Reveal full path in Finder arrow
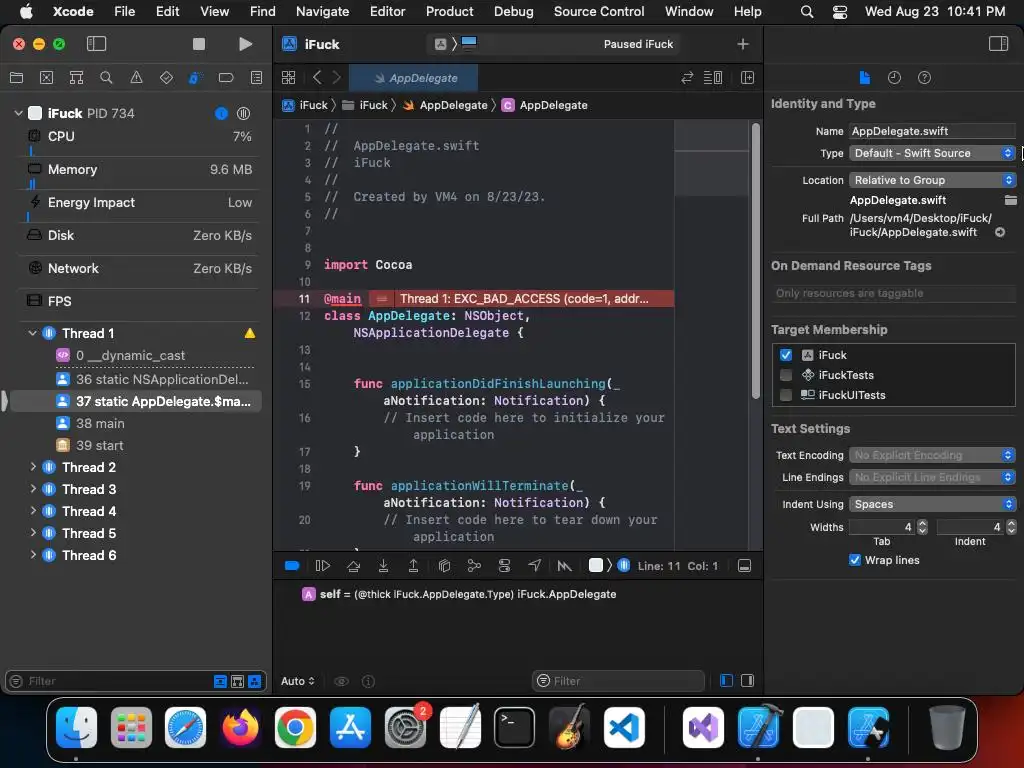The image size is (1024, 768). click(1000, 232)
